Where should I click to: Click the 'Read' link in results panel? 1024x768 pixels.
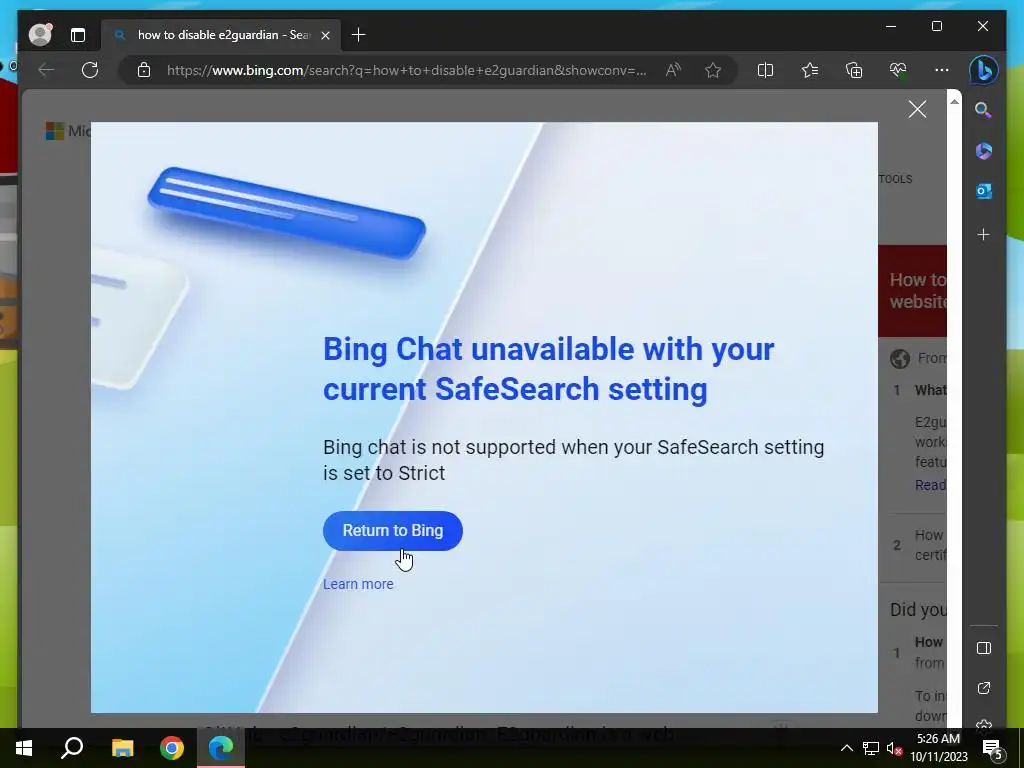[x=931, y=485]
